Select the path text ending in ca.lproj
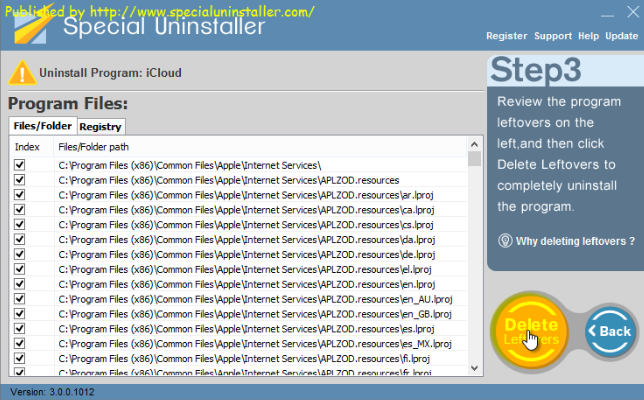The height and width of the screenshot is (400, 644). click(246, 210)
